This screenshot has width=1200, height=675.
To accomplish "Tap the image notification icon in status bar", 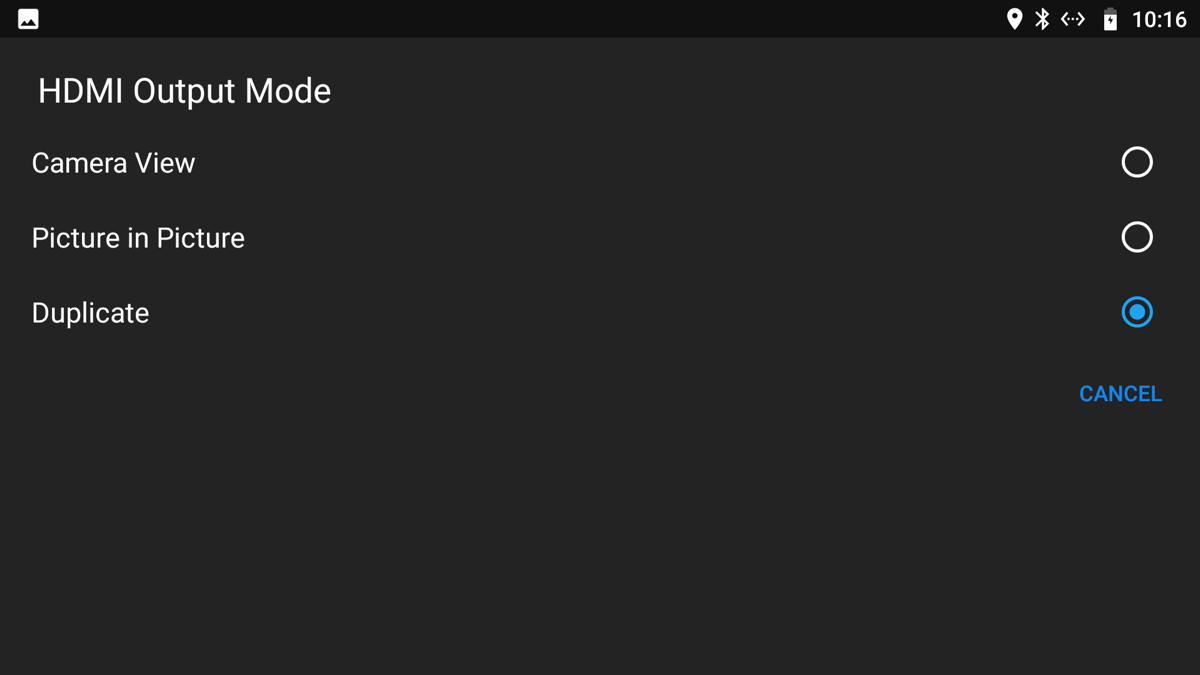I will click(x=28, y=19).
